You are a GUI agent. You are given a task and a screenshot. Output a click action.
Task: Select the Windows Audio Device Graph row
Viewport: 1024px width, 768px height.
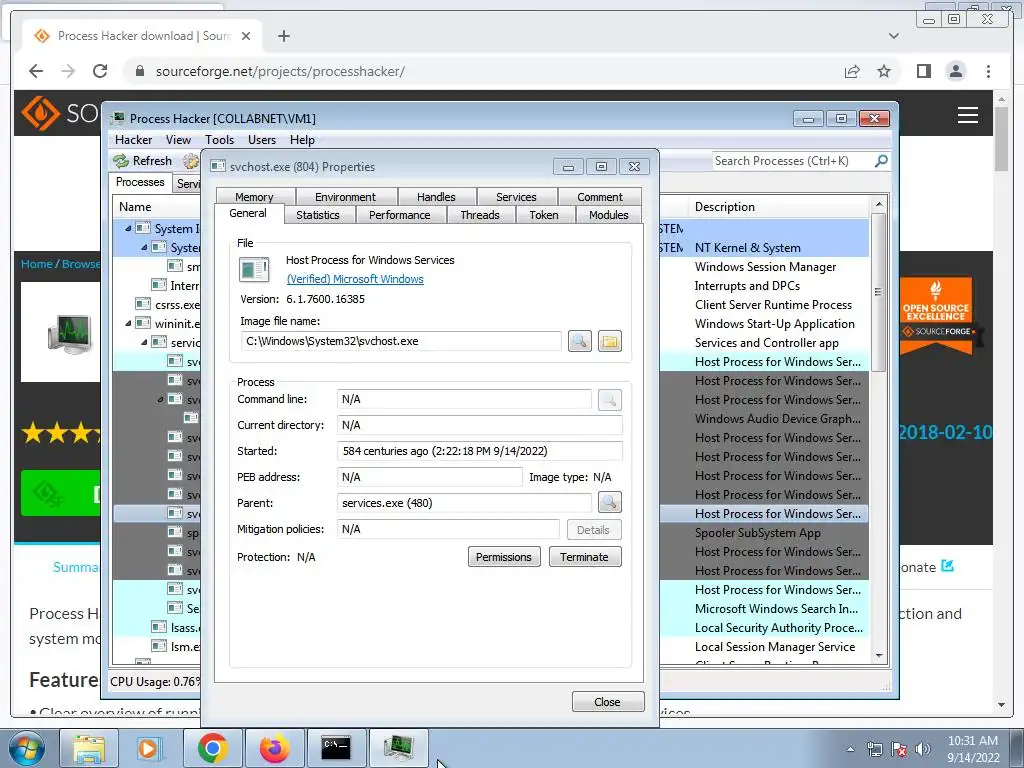(x=778, y=419)
